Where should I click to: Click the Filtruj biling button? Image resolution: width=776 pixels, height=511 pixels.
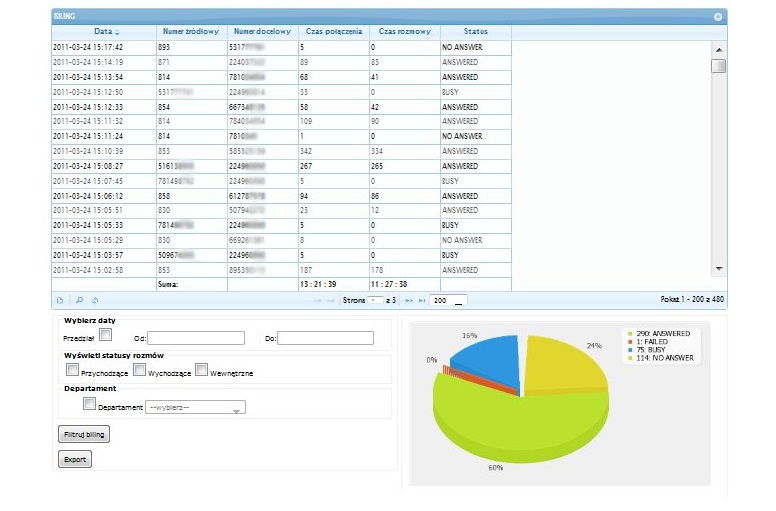click(x=84, y=434)
